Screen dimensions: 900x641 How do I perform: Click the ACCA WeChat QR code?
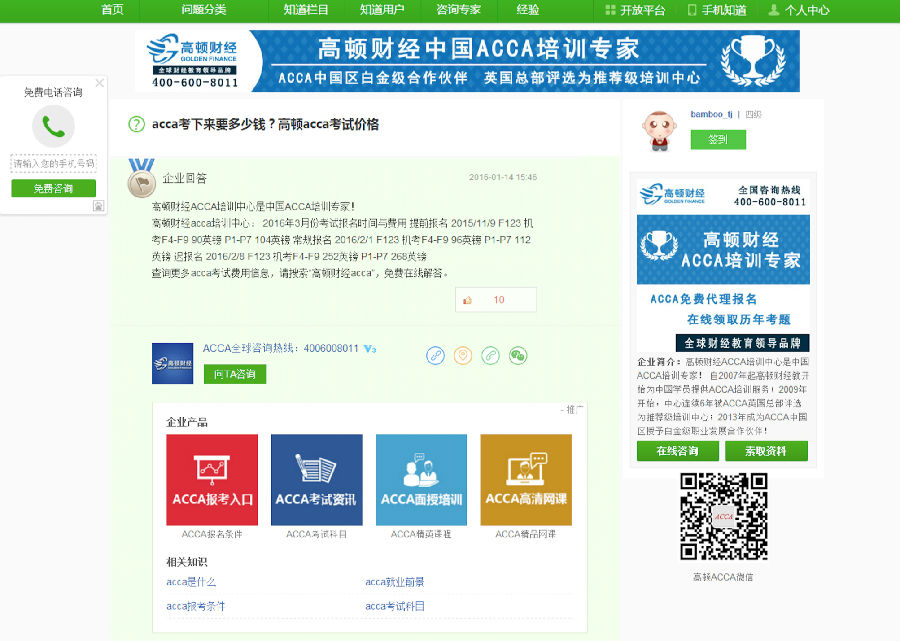pyautogui.click(x=724, y=516)
